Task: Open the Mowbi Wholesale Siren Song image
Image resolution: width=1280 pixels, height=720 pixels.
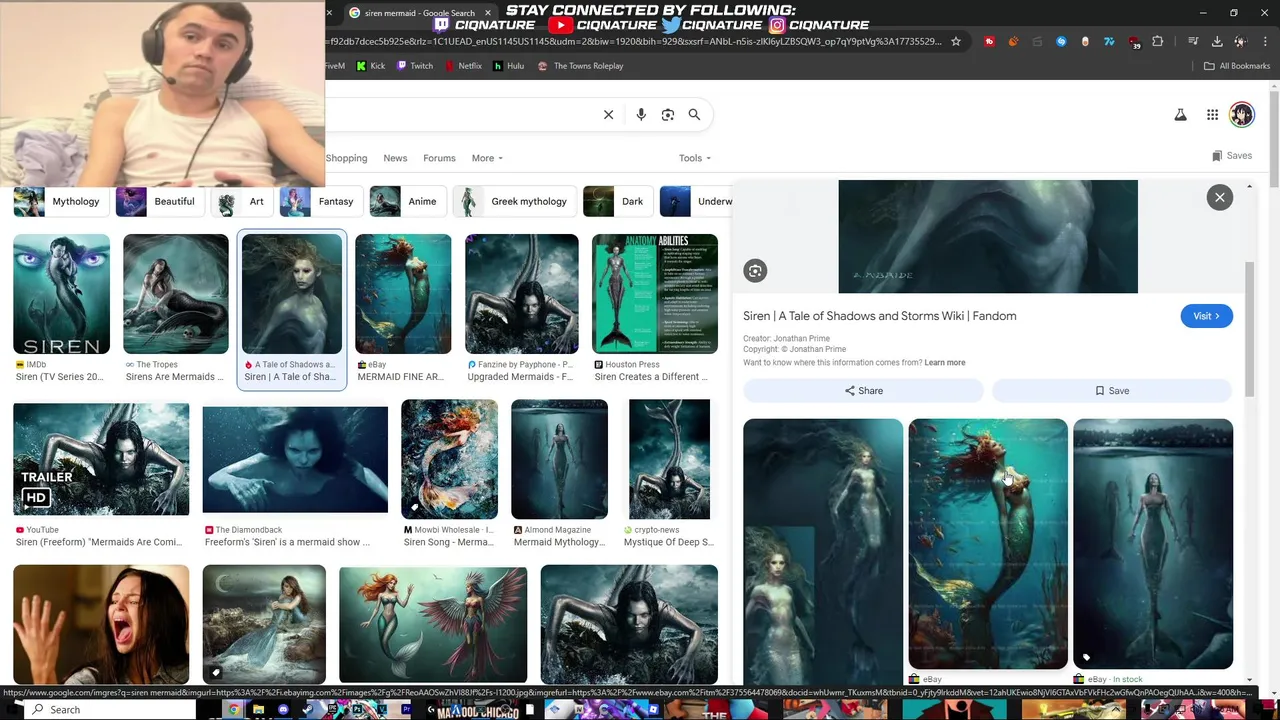Action: (449, 460)
